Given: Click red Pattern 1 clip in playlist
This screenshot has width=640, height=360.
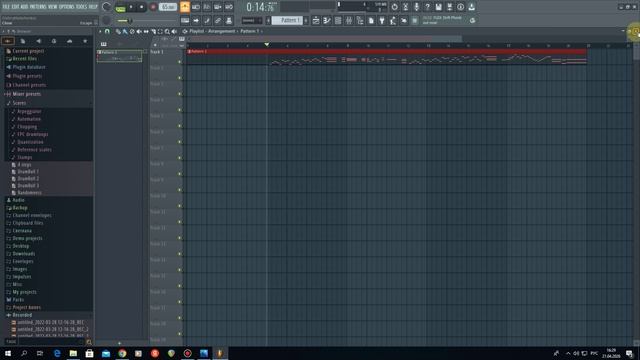Looking at the screenshot, I should tap(386, 52).
